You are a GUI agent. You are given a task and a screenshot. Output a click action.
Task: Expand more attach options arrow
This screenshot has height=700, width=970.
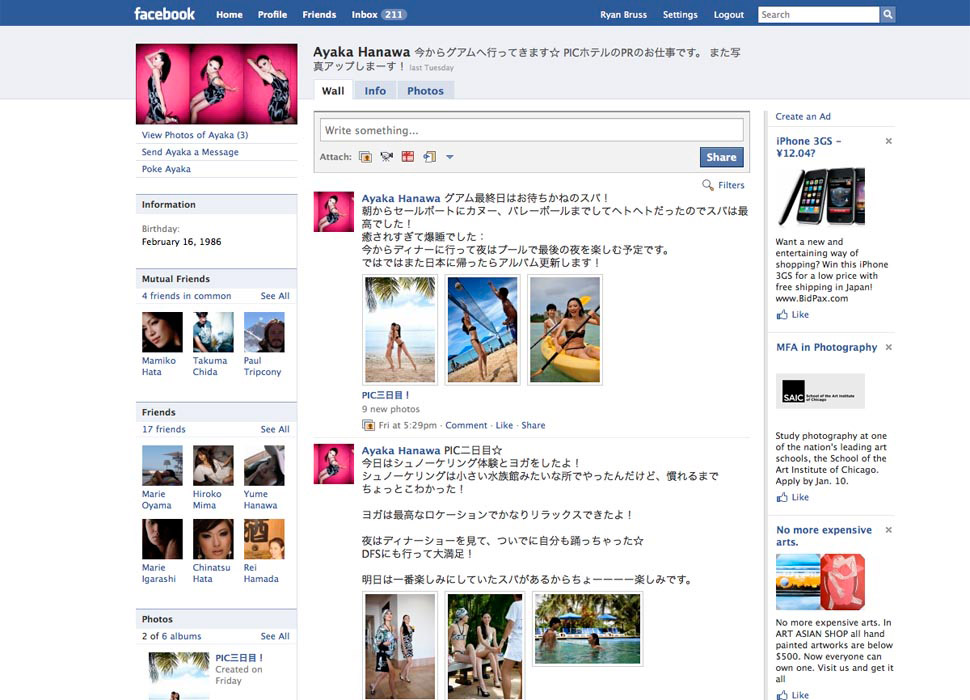(x=450, y=157)
